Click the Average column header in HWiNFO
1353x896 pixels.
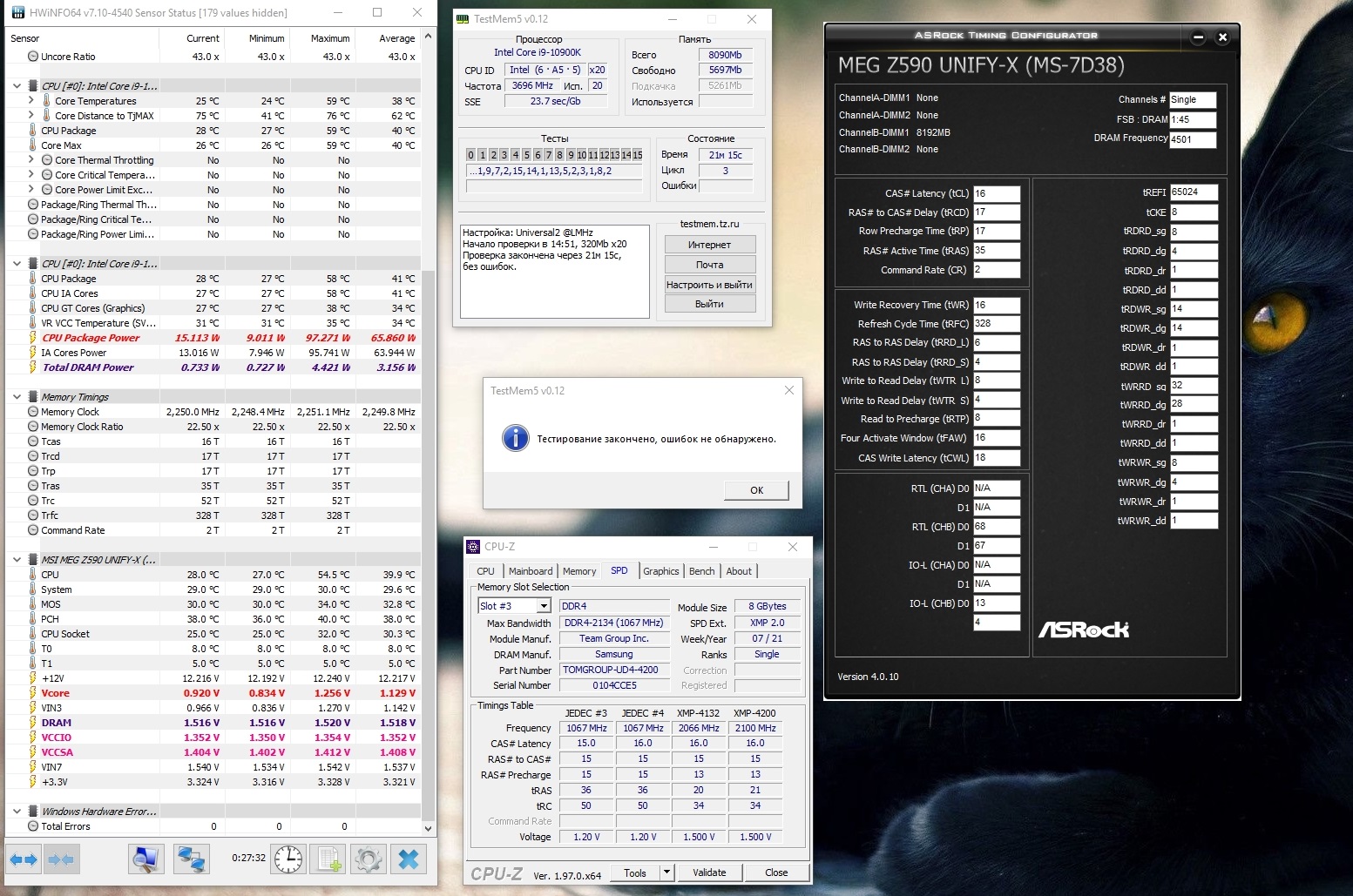[x=388, y=38]
